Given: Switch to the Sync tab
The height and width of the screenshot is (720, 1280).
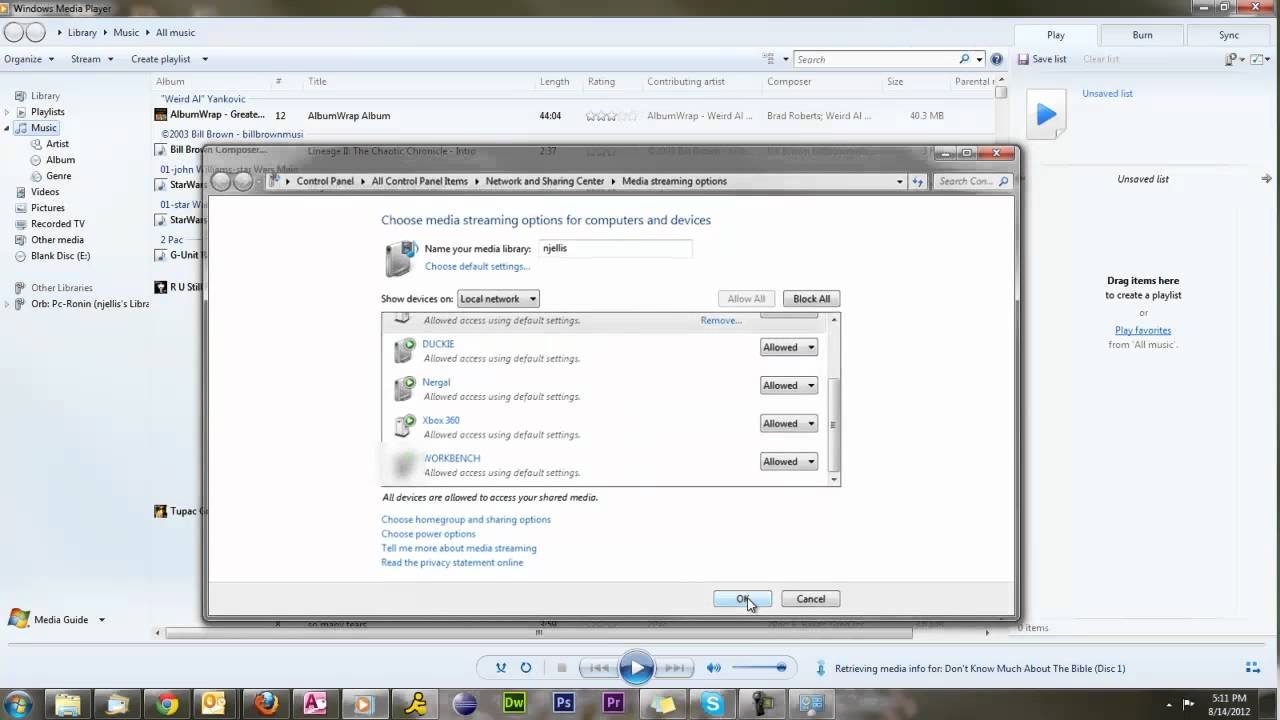Looking at the screenshot, I should [x=1229, y=35].
